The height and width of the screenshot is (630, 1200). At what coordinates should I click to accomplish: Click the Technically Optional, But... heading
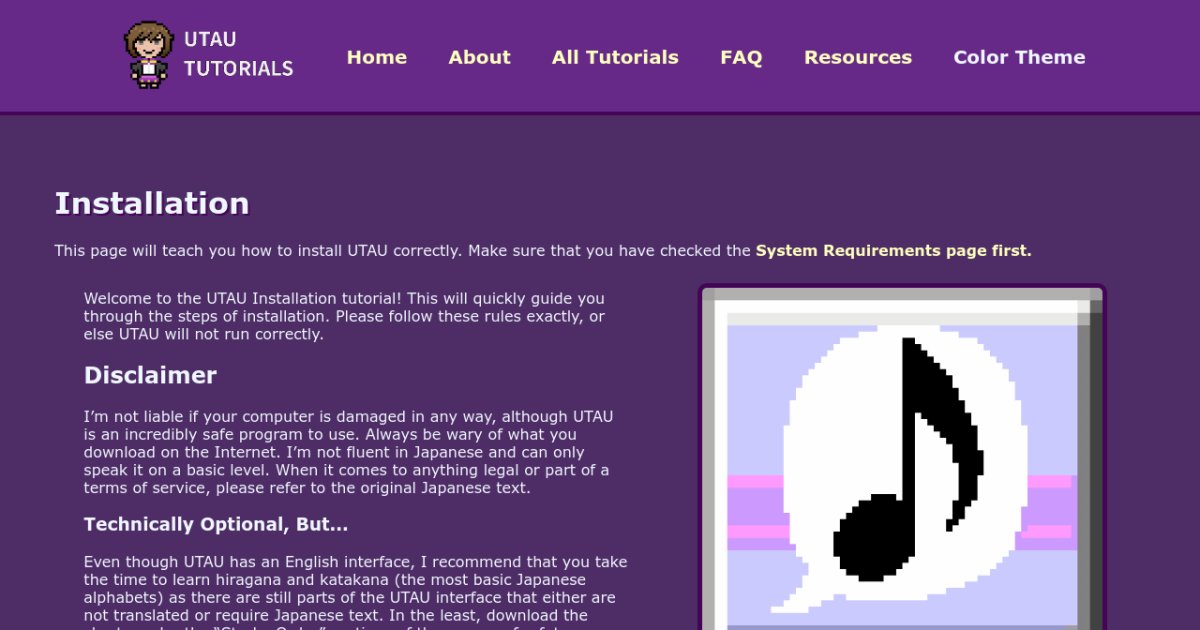pos(216,525)
